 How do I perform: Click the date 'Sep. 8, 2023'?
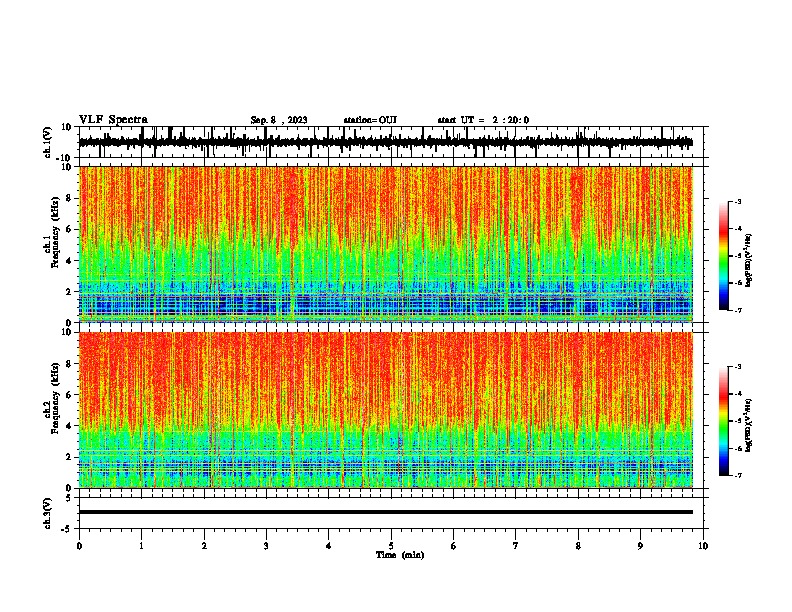279,120
